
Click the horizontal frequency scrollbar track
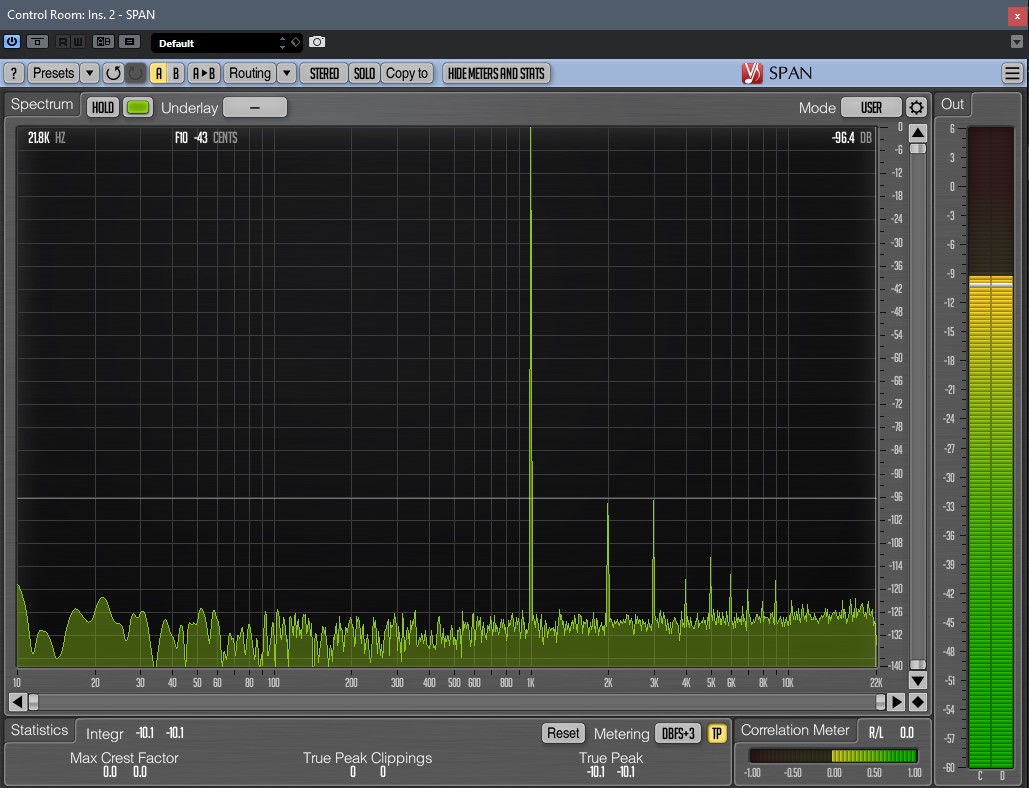pyautogui.click(x=457, y=702)
